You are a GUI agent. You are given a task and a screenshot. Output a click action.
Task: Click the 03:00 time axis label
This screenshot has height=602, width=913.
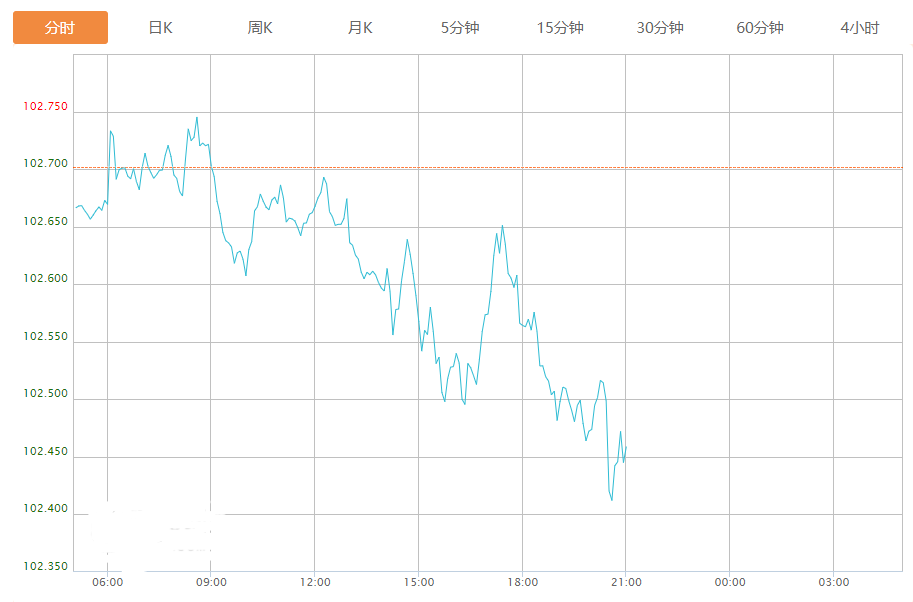[x=833, y=582]
